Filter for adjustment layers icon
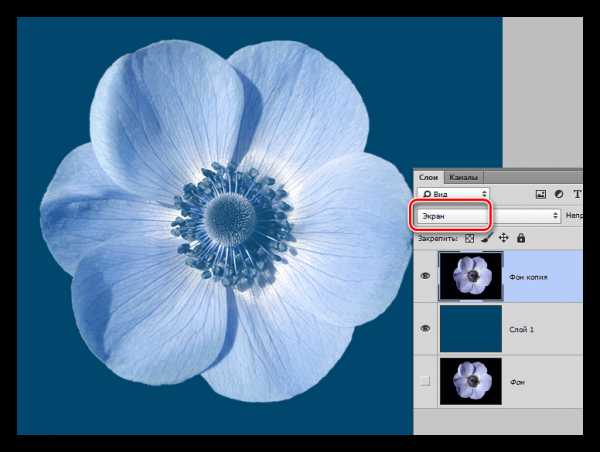Screen dimensions: 600x452 pos(559,194)
